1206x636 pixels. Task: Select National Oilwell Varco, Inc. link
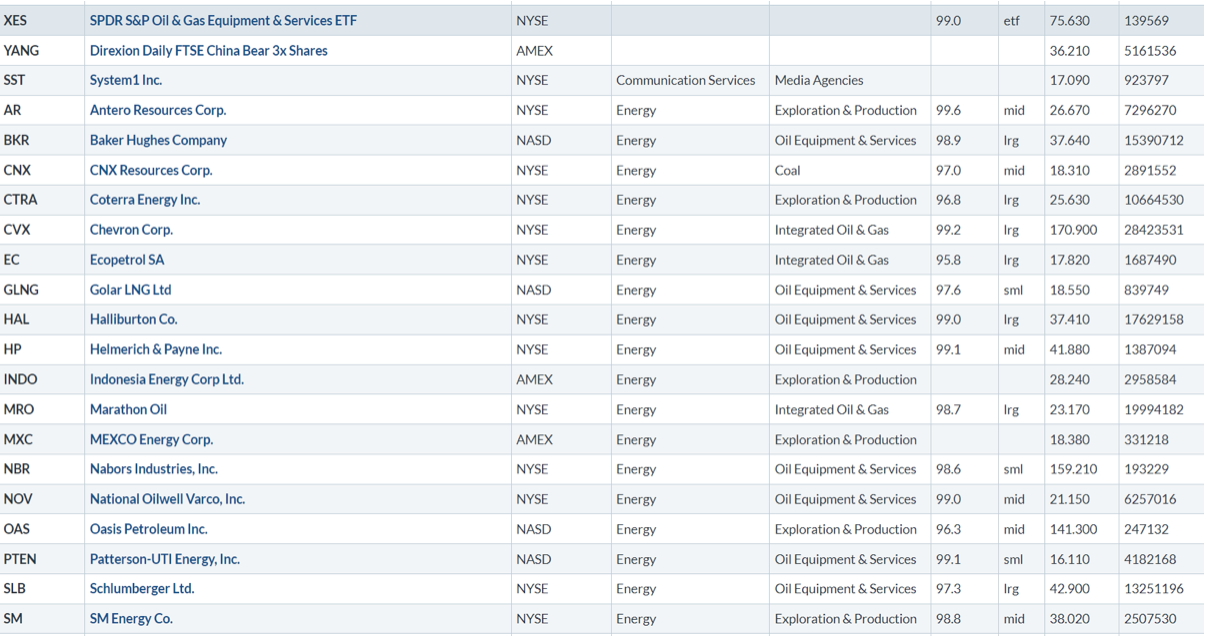167,499
